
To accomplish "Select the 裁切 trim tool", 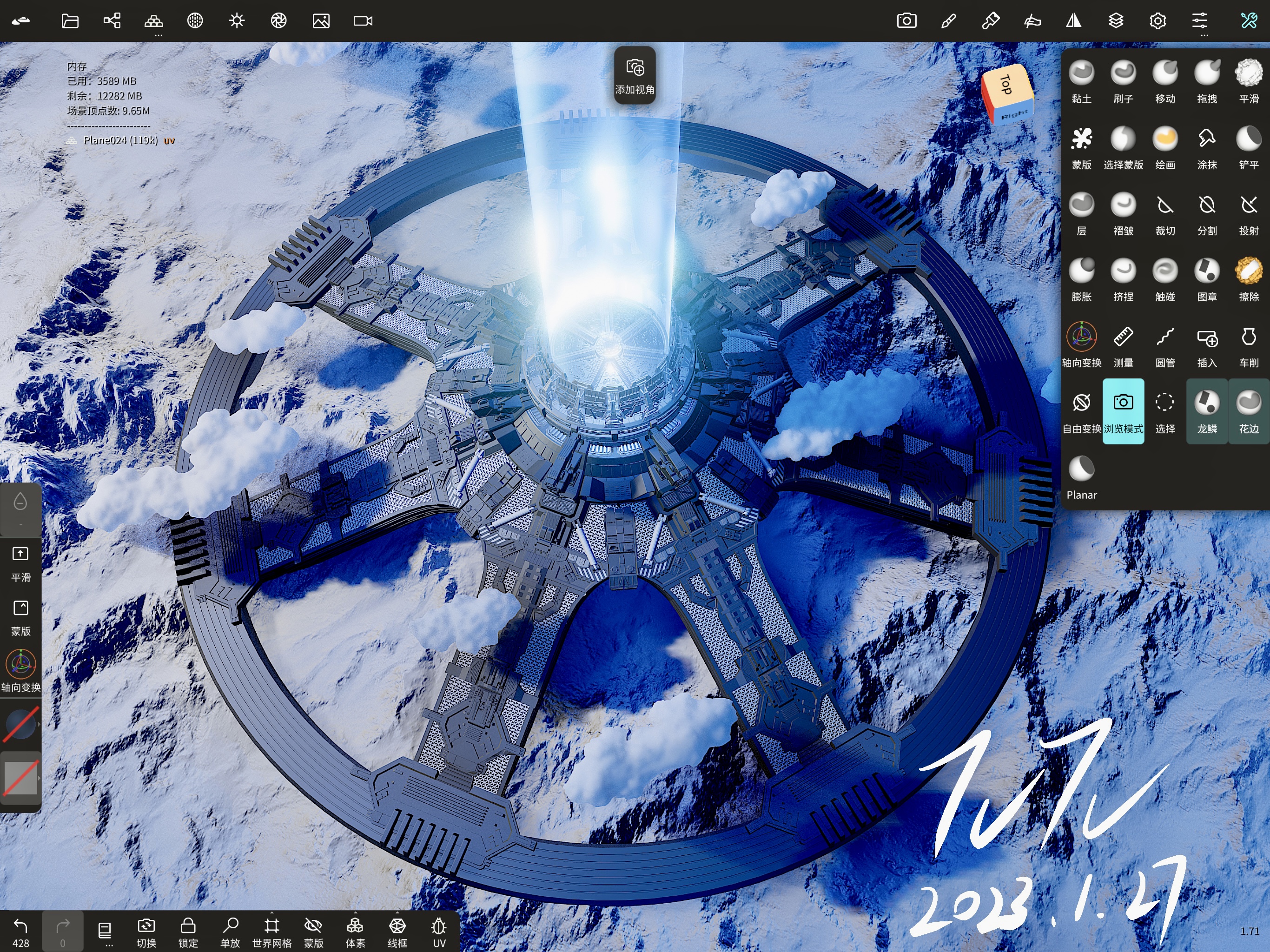I will [x=1165, y=214].
